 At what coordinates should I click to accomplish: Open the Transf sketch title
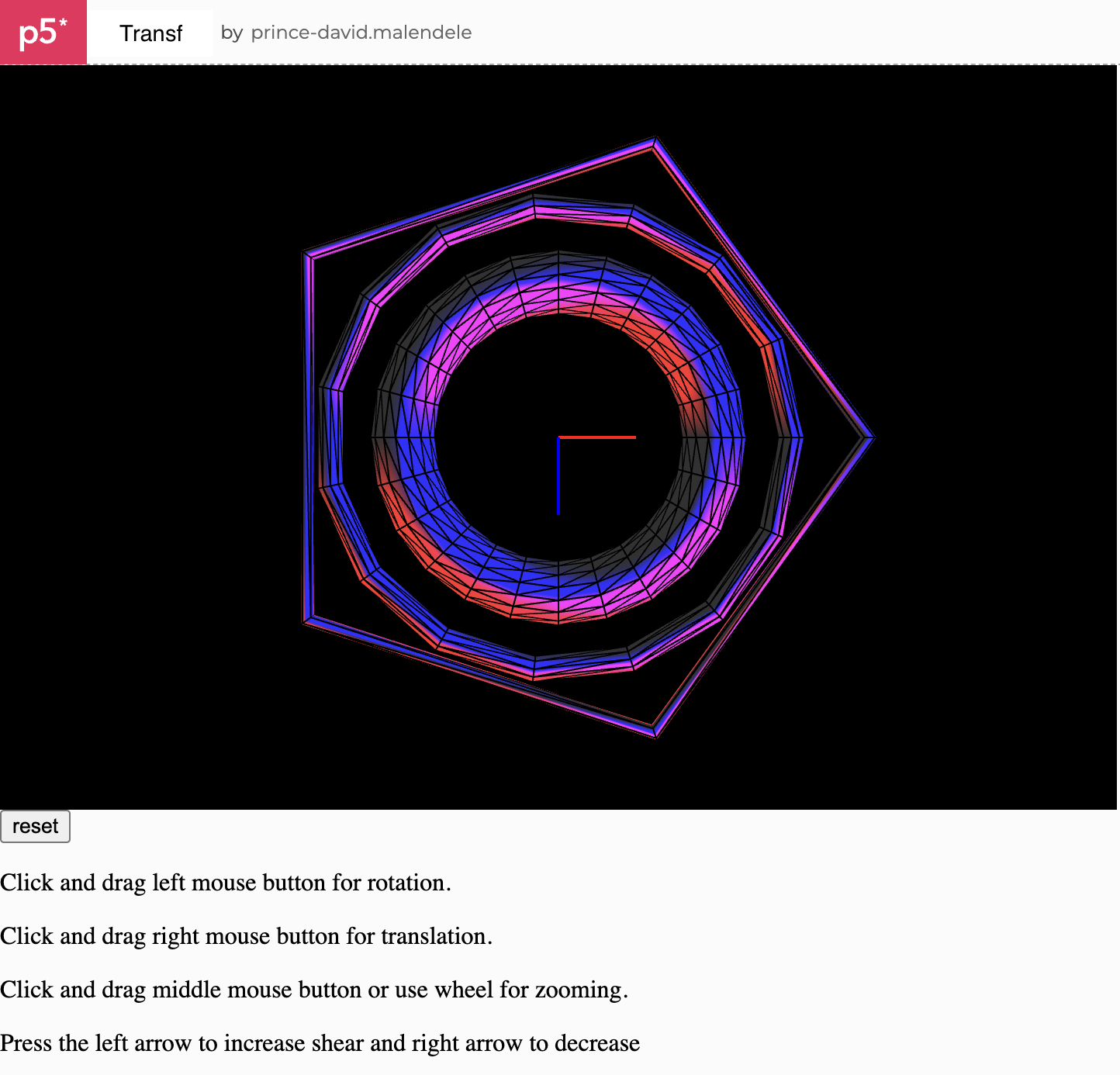click(150, 33)
